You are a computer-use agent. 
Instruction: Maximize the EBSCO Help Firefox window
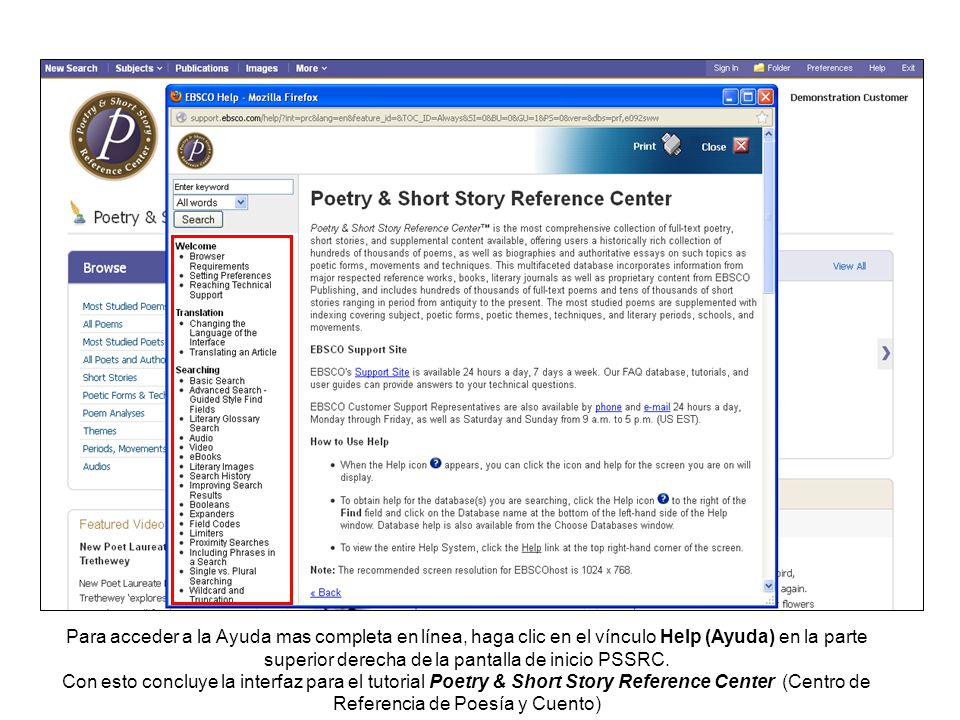(748, 97)
